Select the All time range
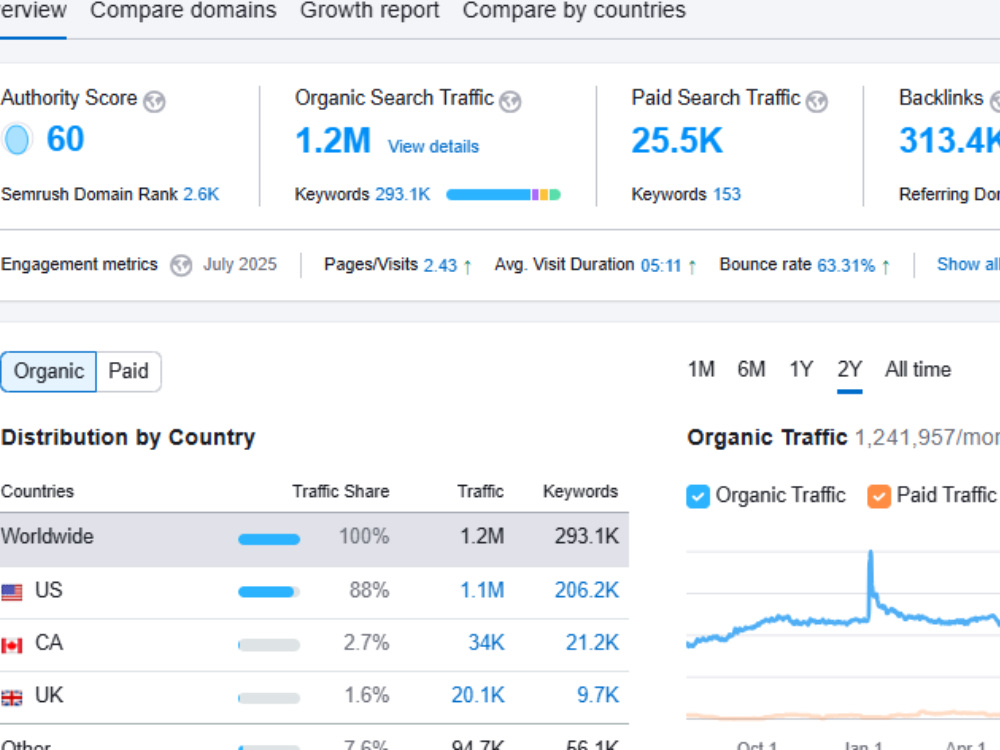 pyautogui.click(x=918, y=369)
